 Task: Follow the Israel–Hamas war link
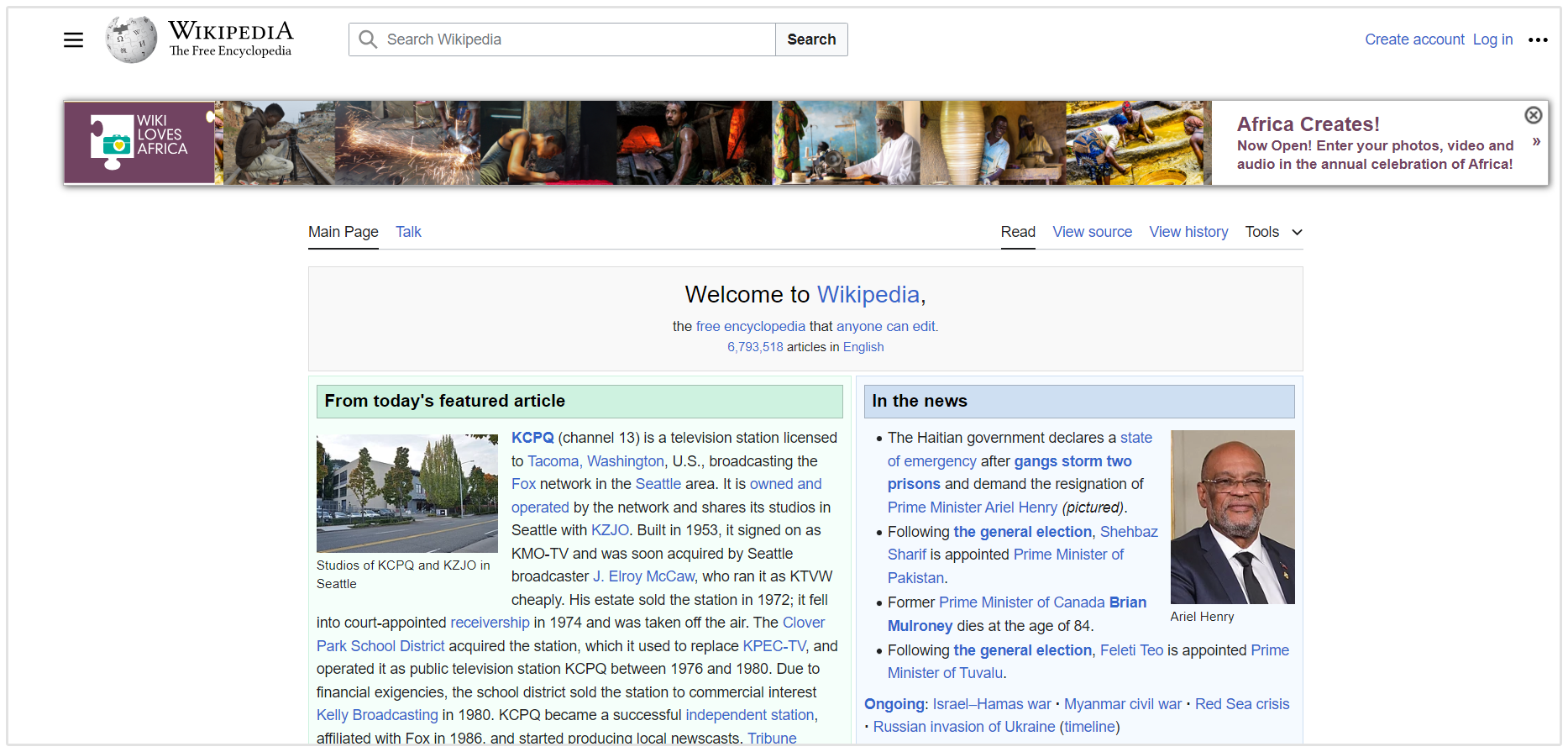(x=991, y=704)
